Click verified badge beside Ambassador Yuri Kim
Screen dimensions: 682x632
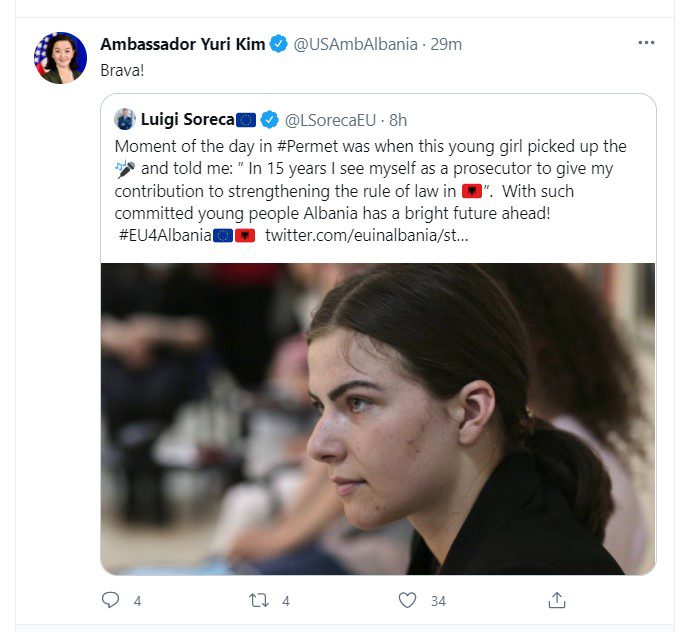click(x=279, y=44)
